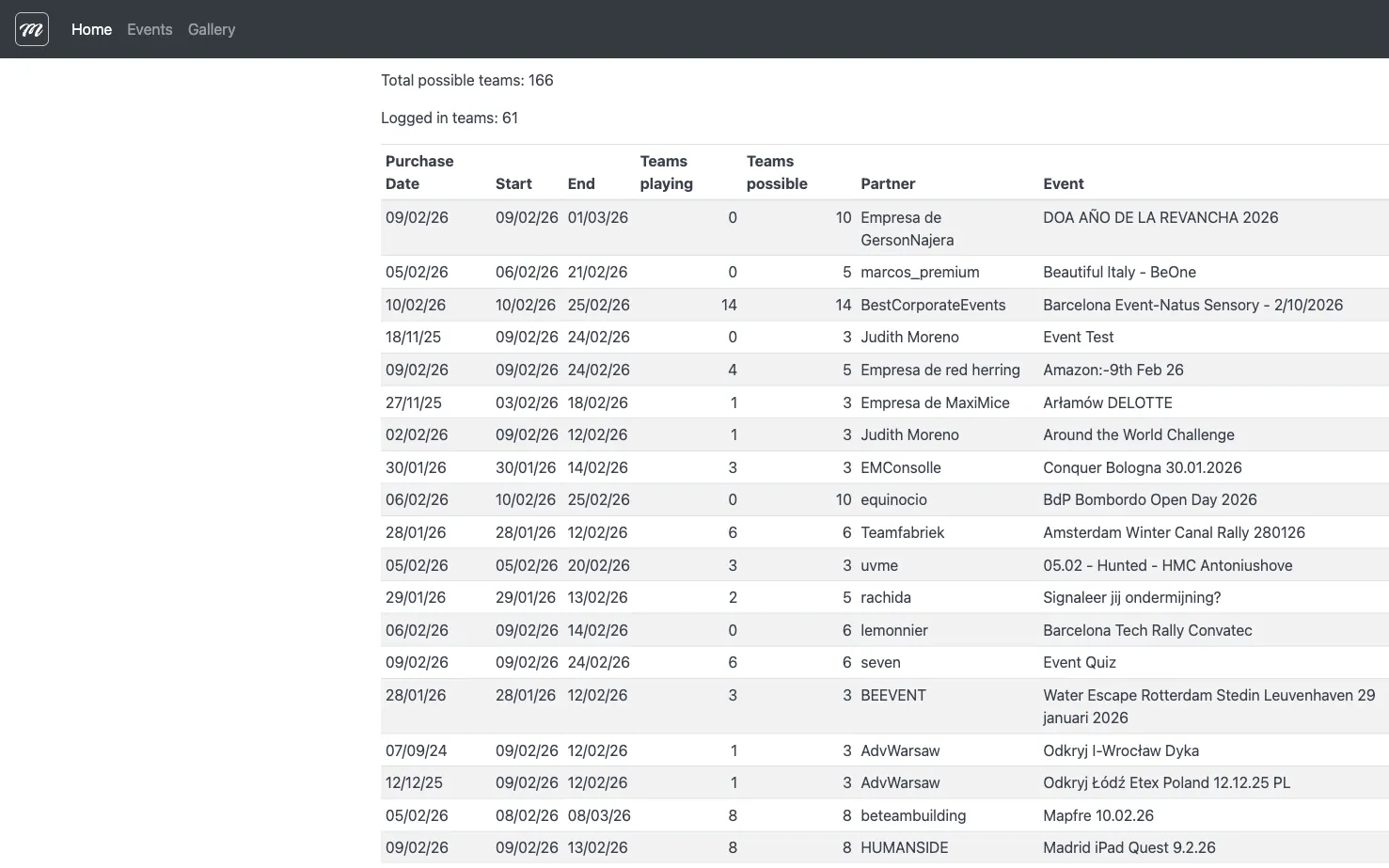Open the Events page
The image size is (1389, 868).
(x=150, y=29)
